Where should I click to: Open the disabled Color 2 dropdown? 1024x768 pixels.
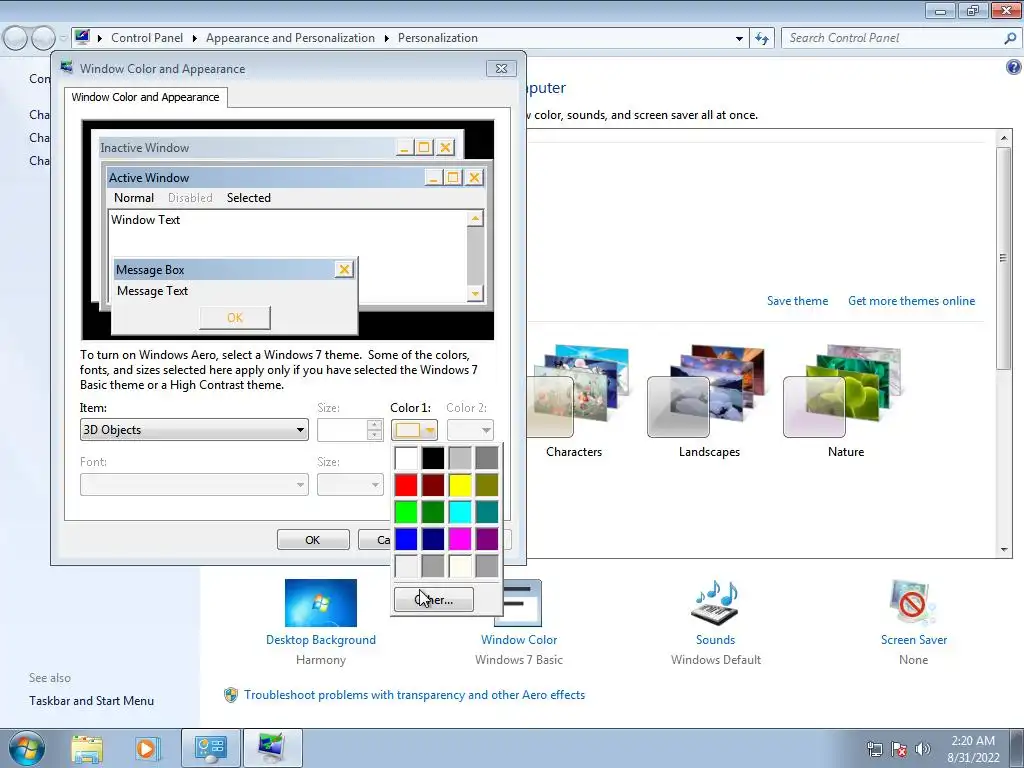[470, 430]
